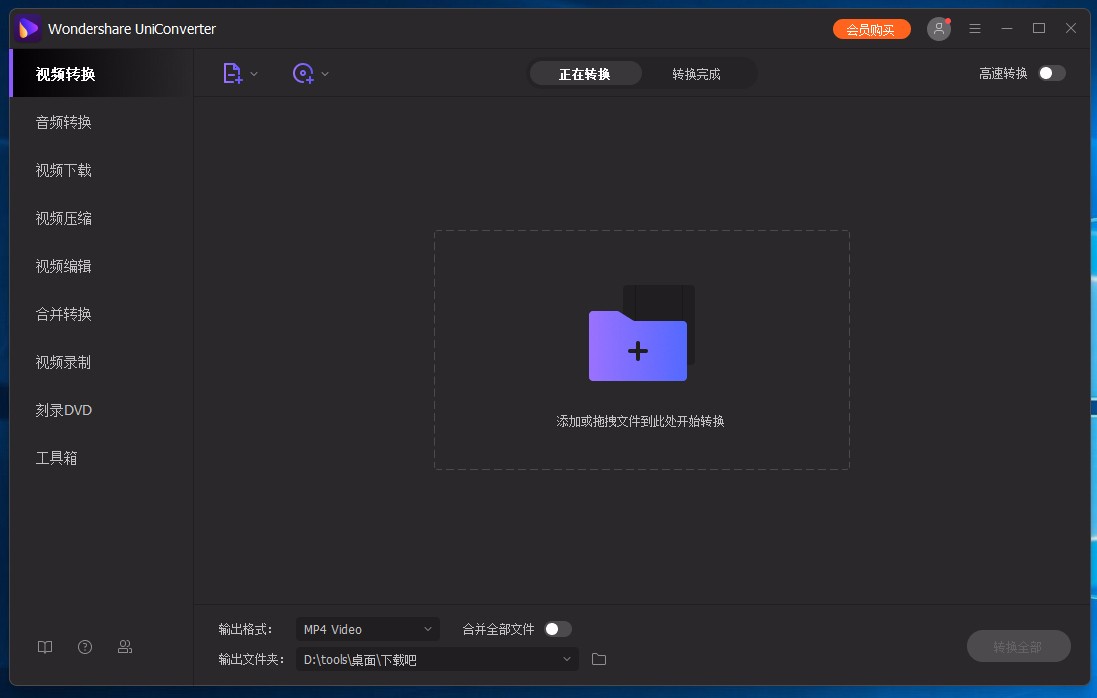Open the add-files dropdown arrow
The image size is (1097, 698).
tap(253, 73)
